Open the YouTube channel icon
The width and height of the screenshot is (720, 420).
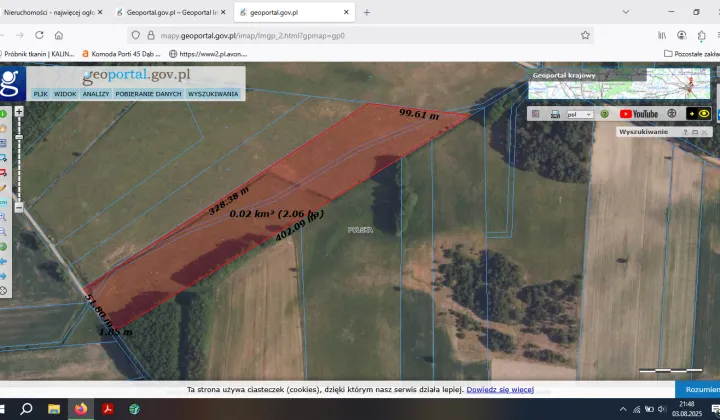(639, 114)
